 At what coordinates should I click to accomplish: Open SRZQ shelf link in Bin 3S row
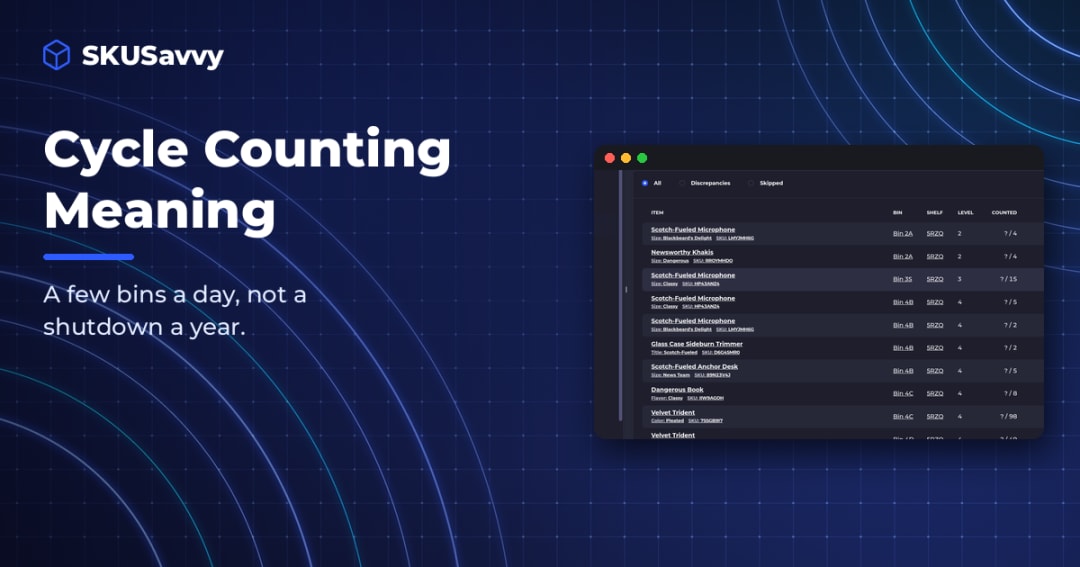935,279
